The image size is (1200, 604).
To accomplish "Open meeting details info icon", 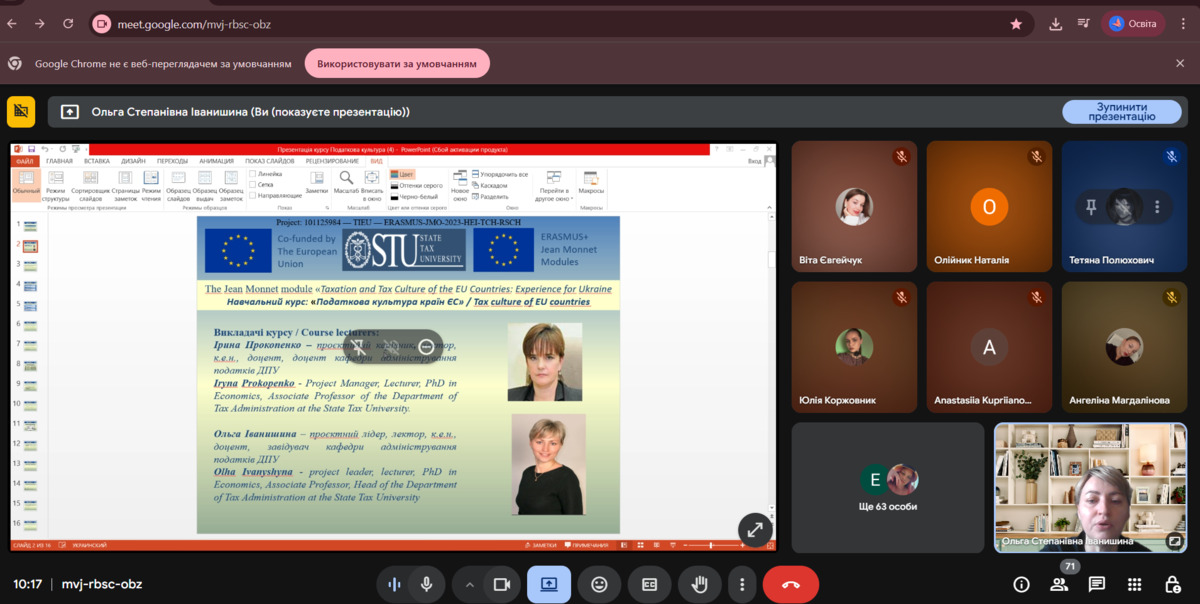I will [x=1021, y=585].
